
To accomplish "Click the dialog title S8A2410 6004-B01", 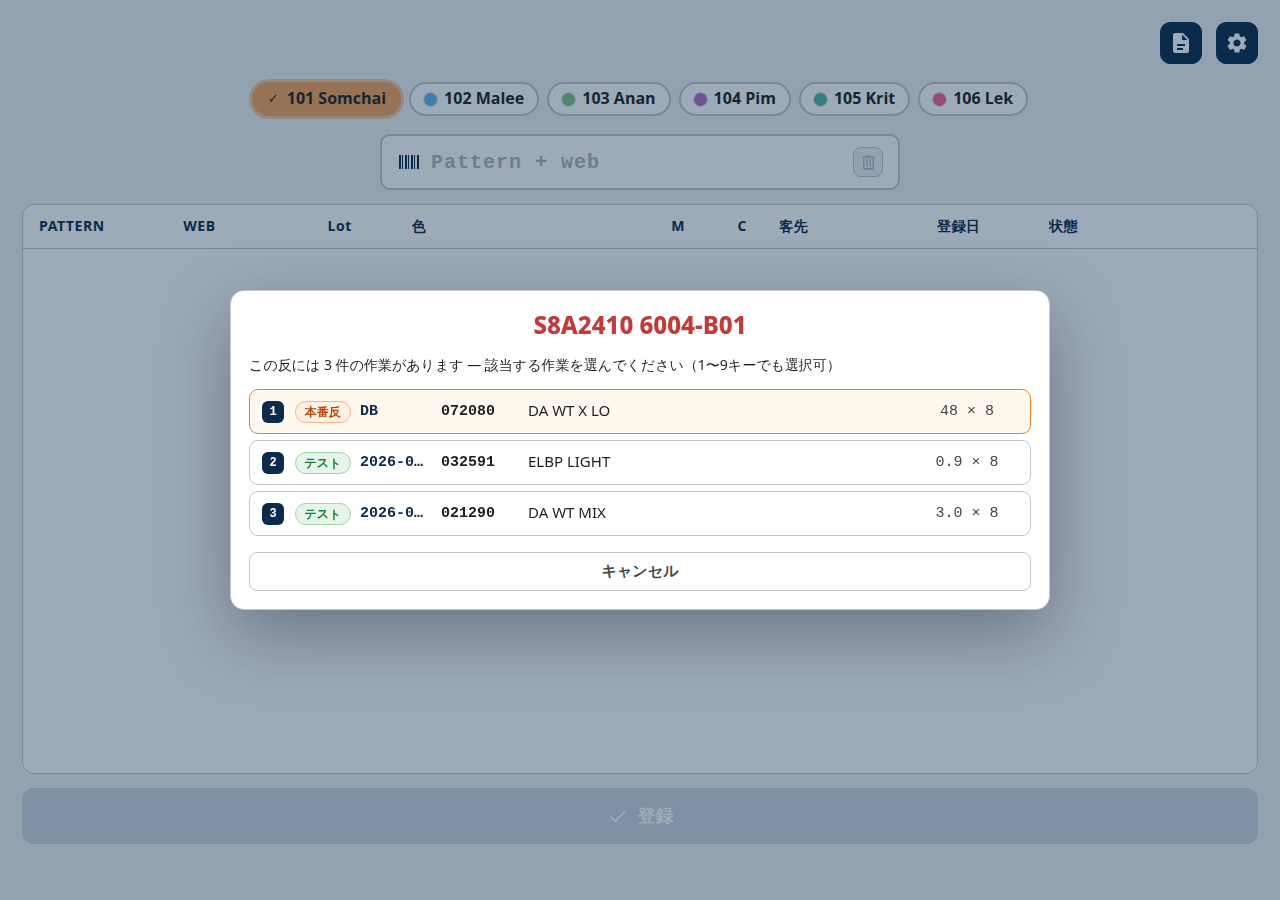I will [640, 325].
